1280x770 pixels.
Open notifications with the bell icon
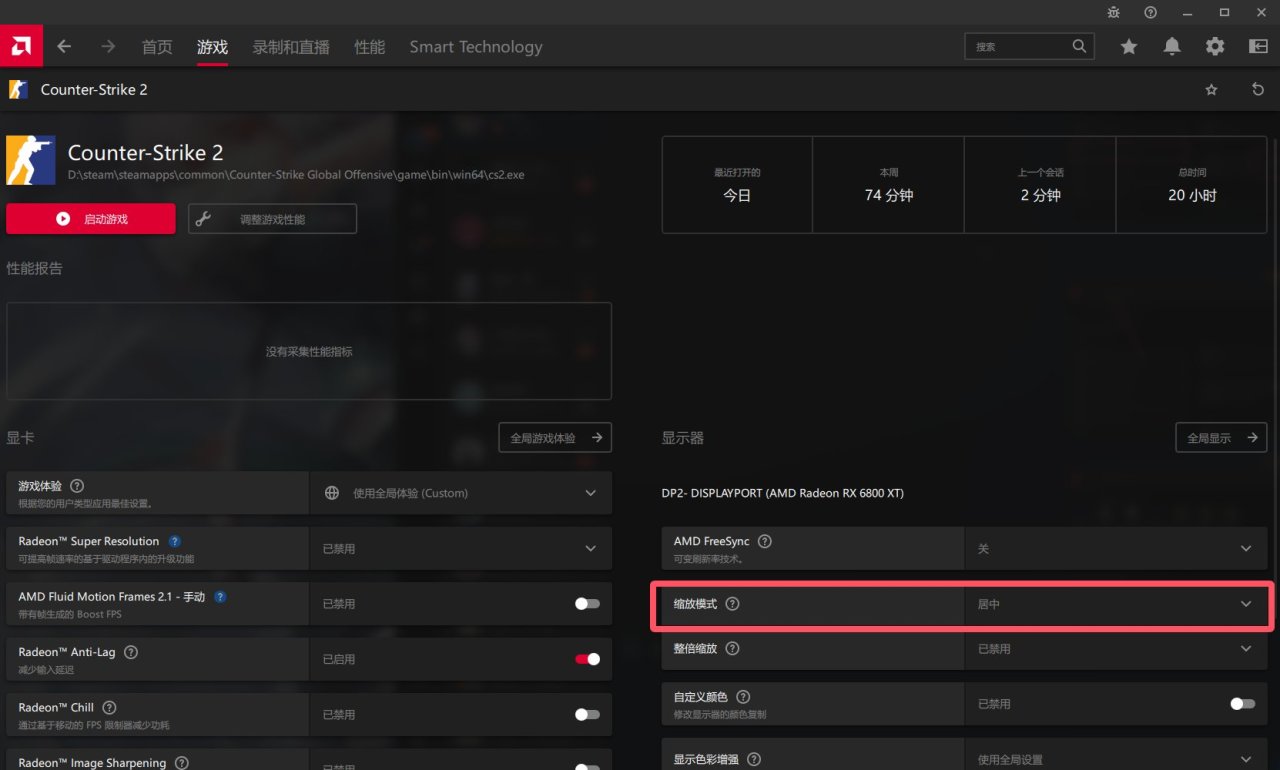[1172, 46]
